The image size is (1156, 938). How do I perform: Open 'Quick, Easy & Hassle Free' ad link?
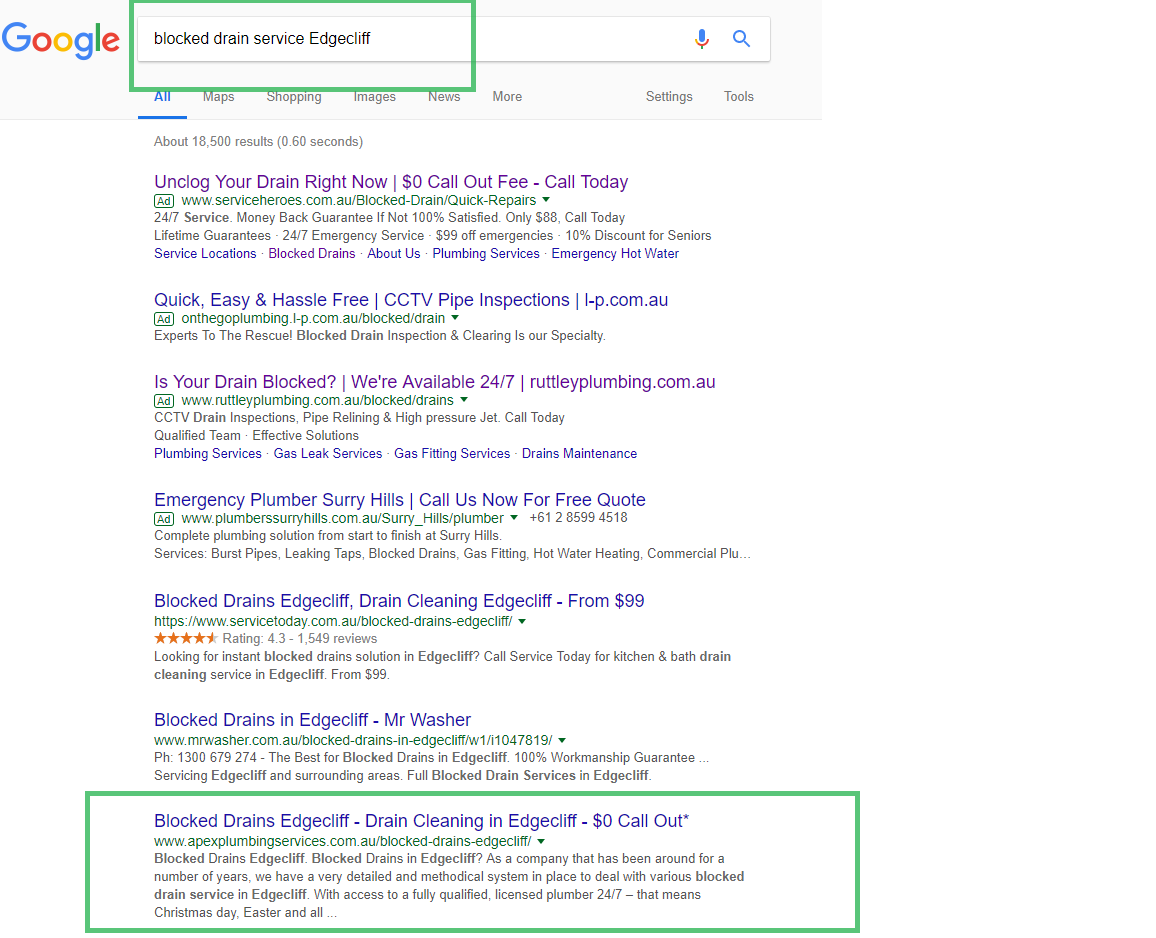tap(411, 300)
